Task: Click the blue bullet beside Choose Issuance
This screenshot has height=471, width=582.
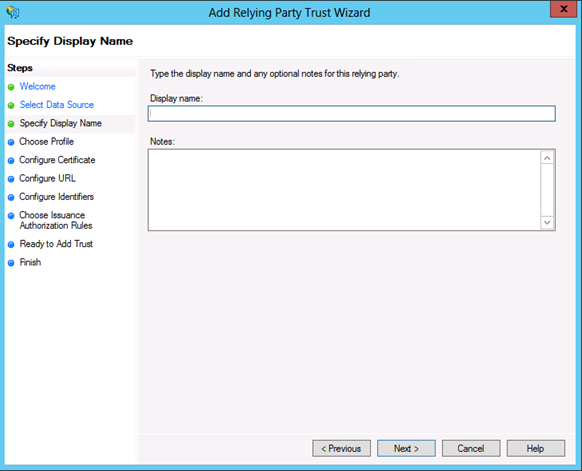Action: coord(11,216)
